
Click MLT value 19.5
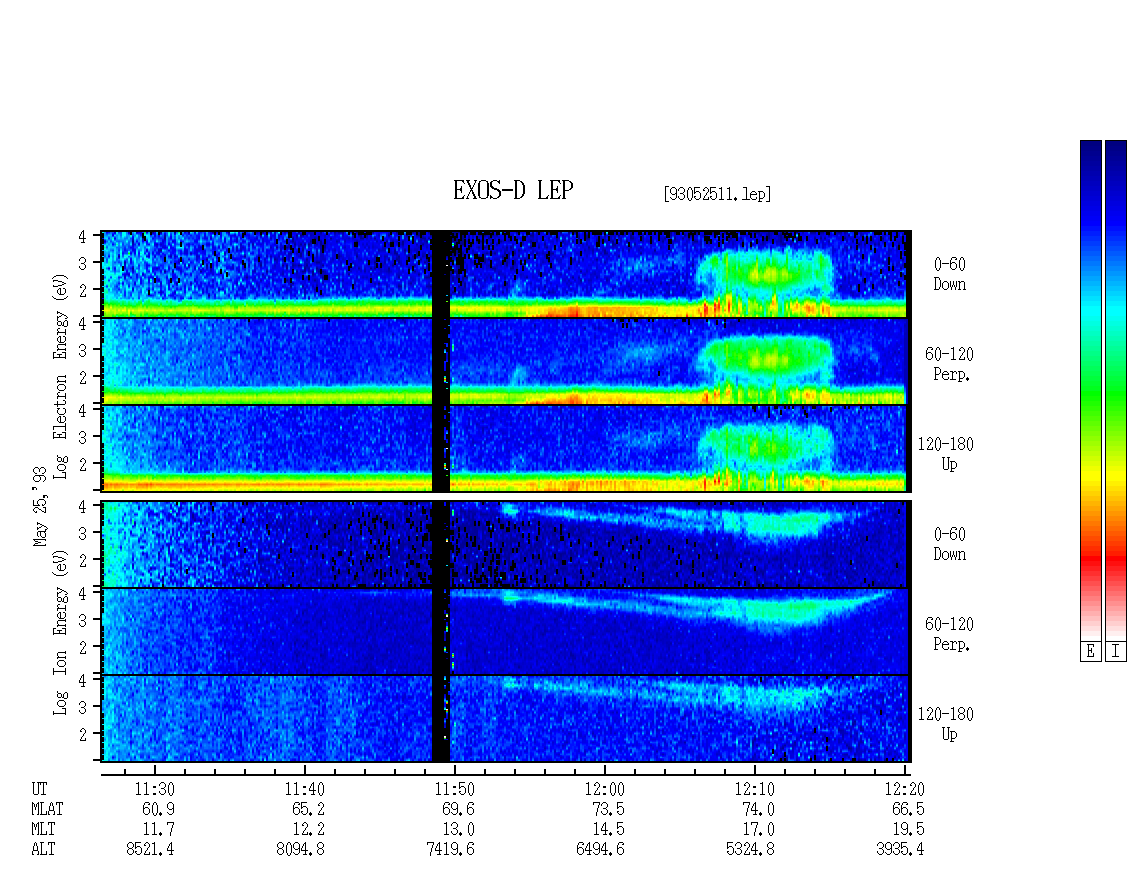(x=908, y=830)
